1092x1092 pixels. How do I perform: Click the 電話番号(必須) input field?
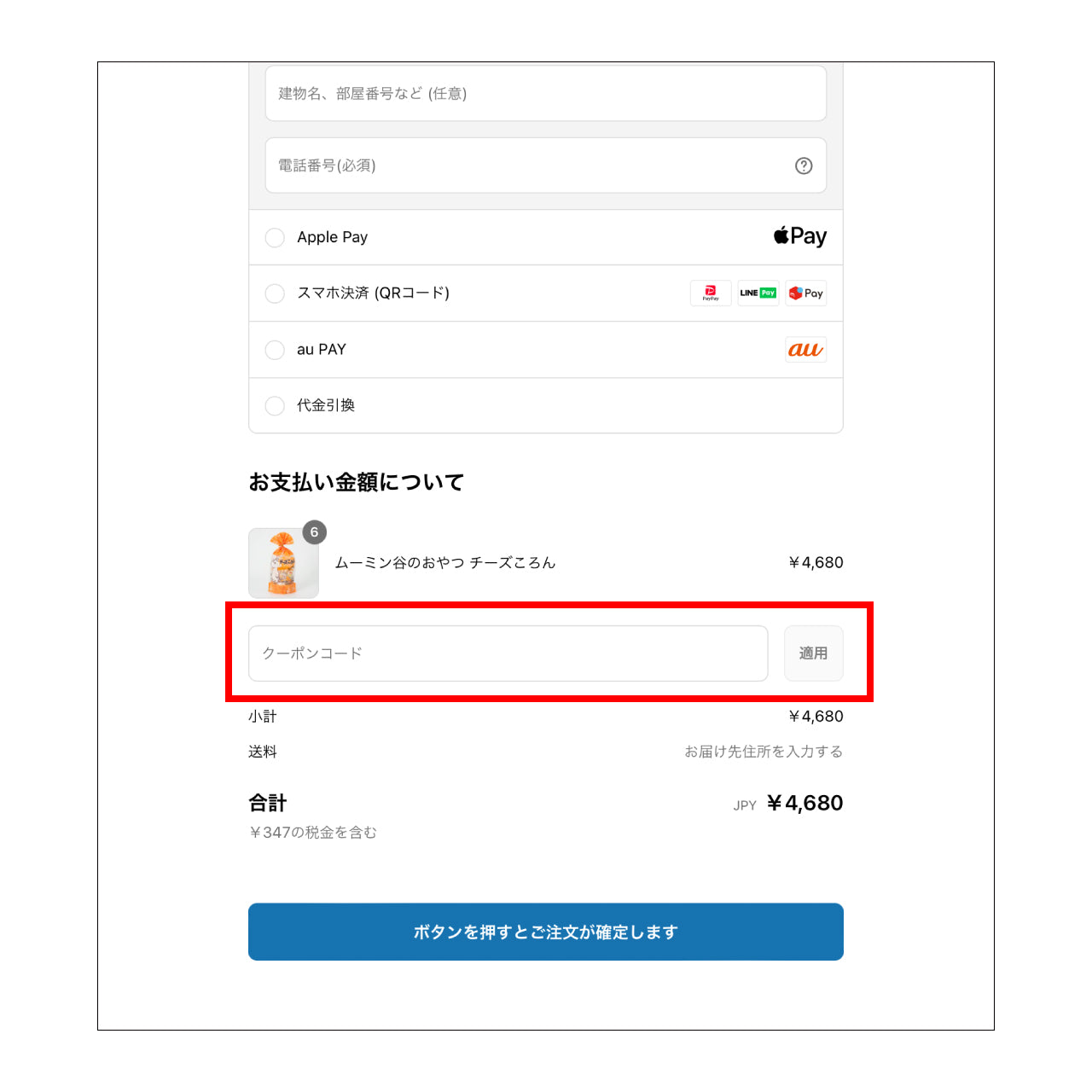tap(546, 166)
